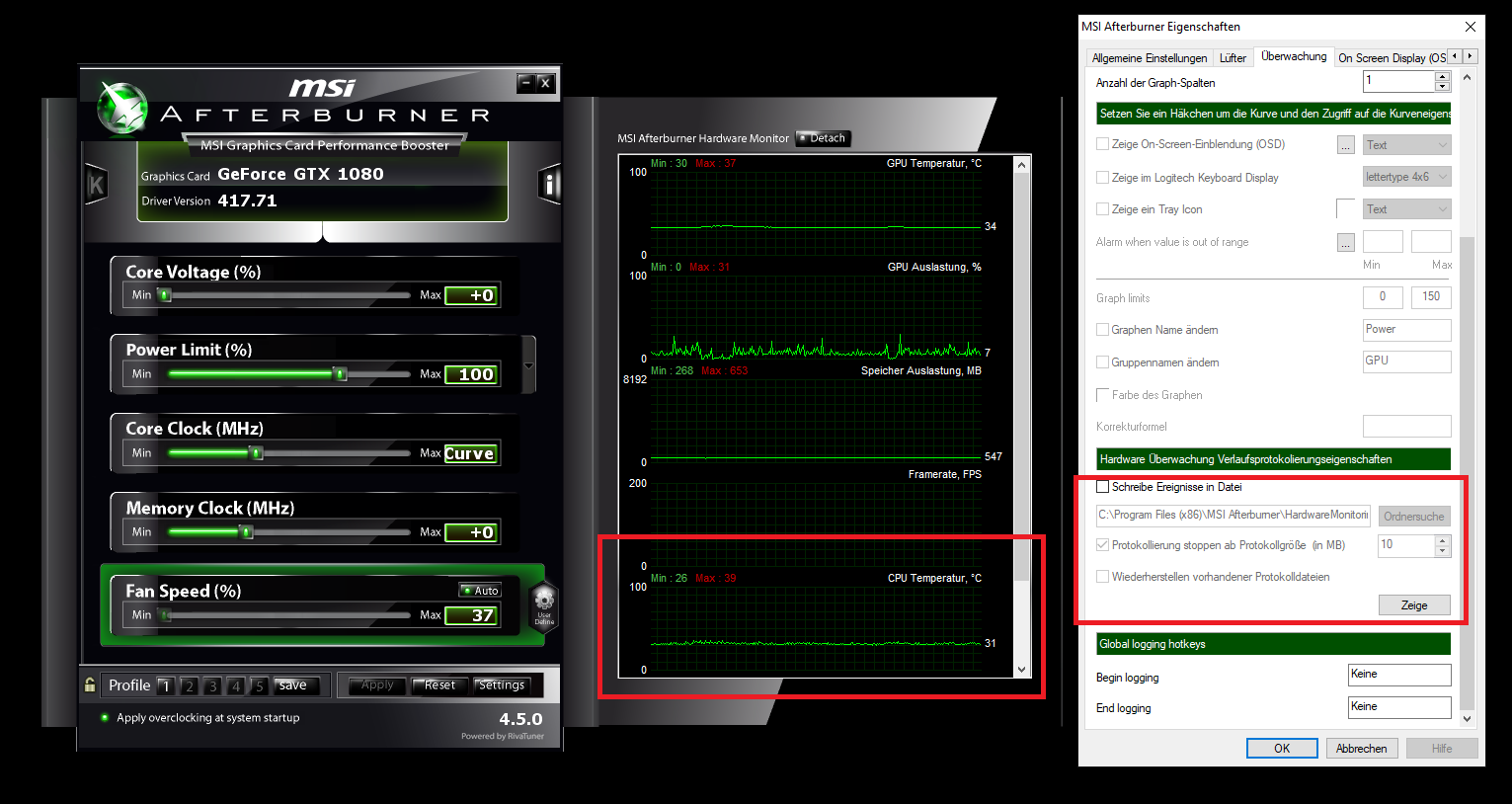Select profile slot 2
This screenshot has width=1512, height=804.
tap(189, 685)
